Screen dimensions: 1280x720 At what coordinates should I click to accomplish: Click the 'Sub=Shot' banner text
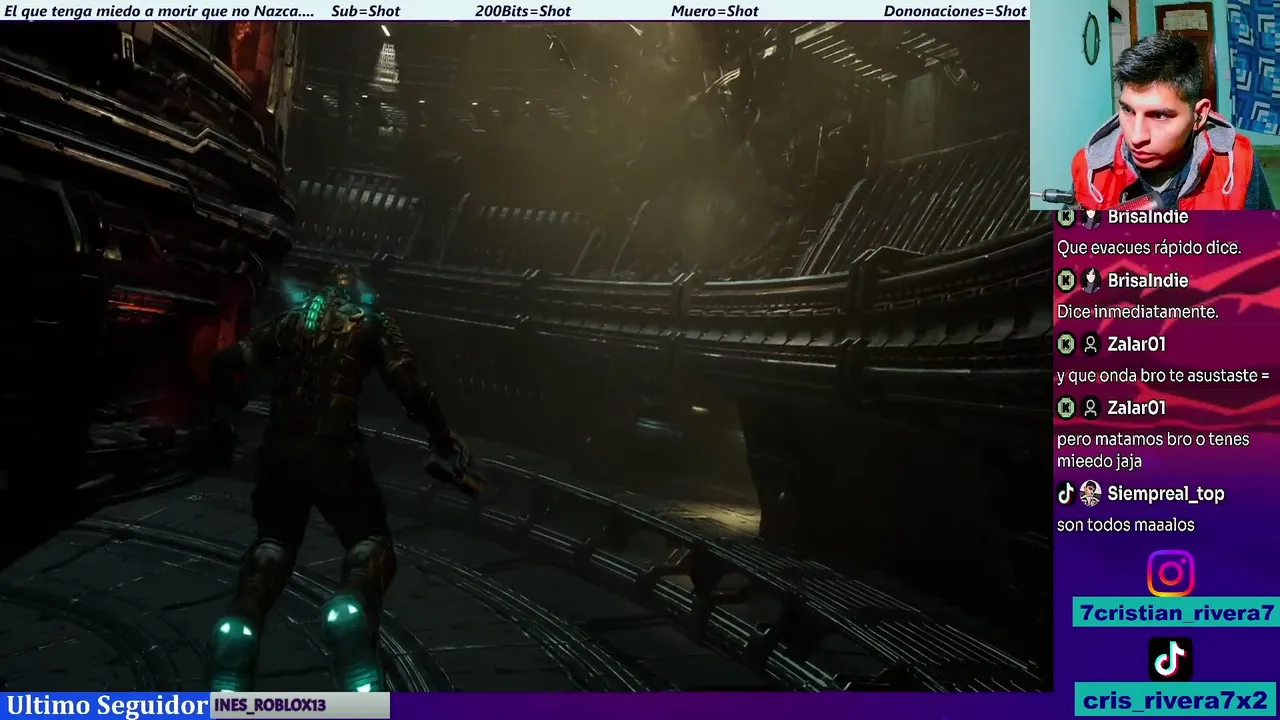(365, 11)
